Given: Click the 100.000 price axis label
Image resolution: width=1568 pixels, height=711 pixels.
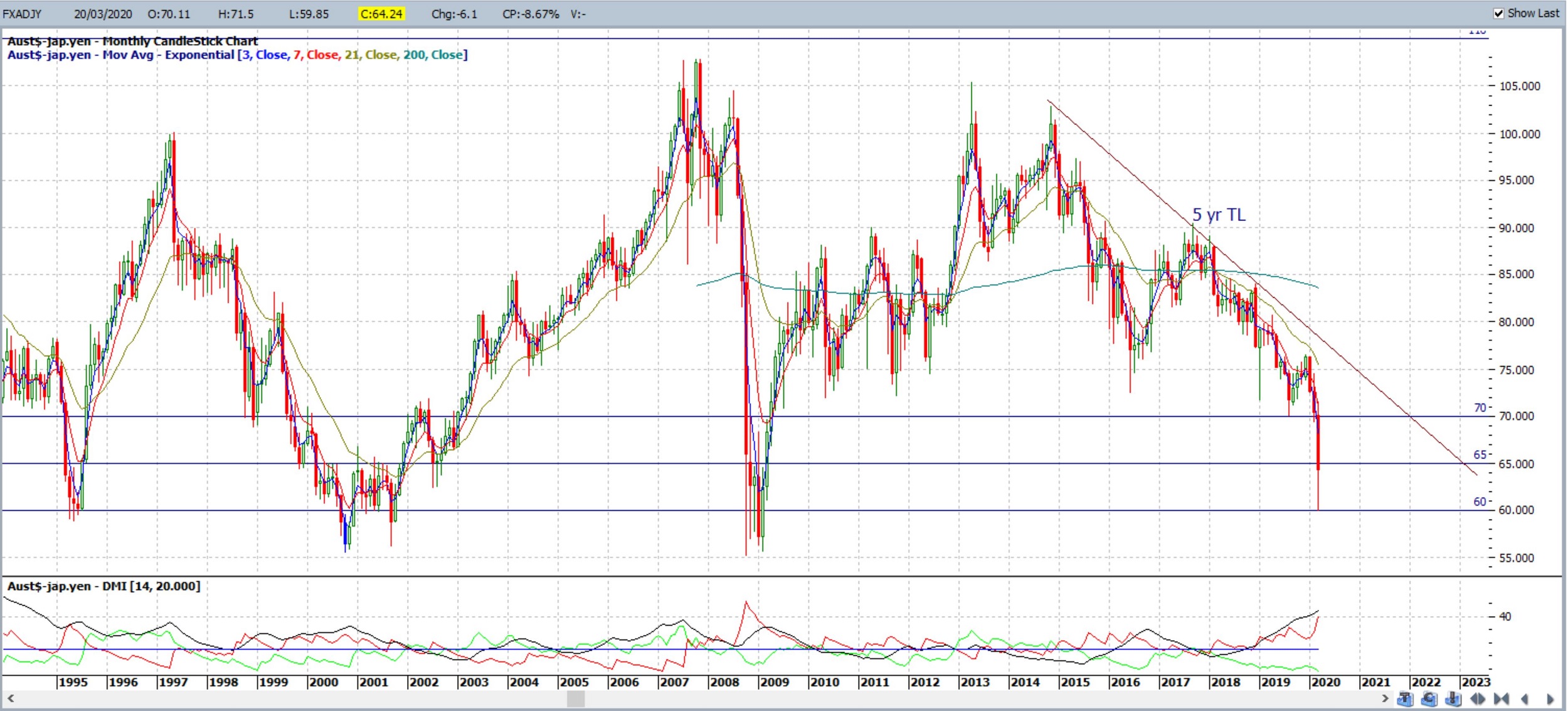Looking at the screenshot, I should tap(1520, 134).
